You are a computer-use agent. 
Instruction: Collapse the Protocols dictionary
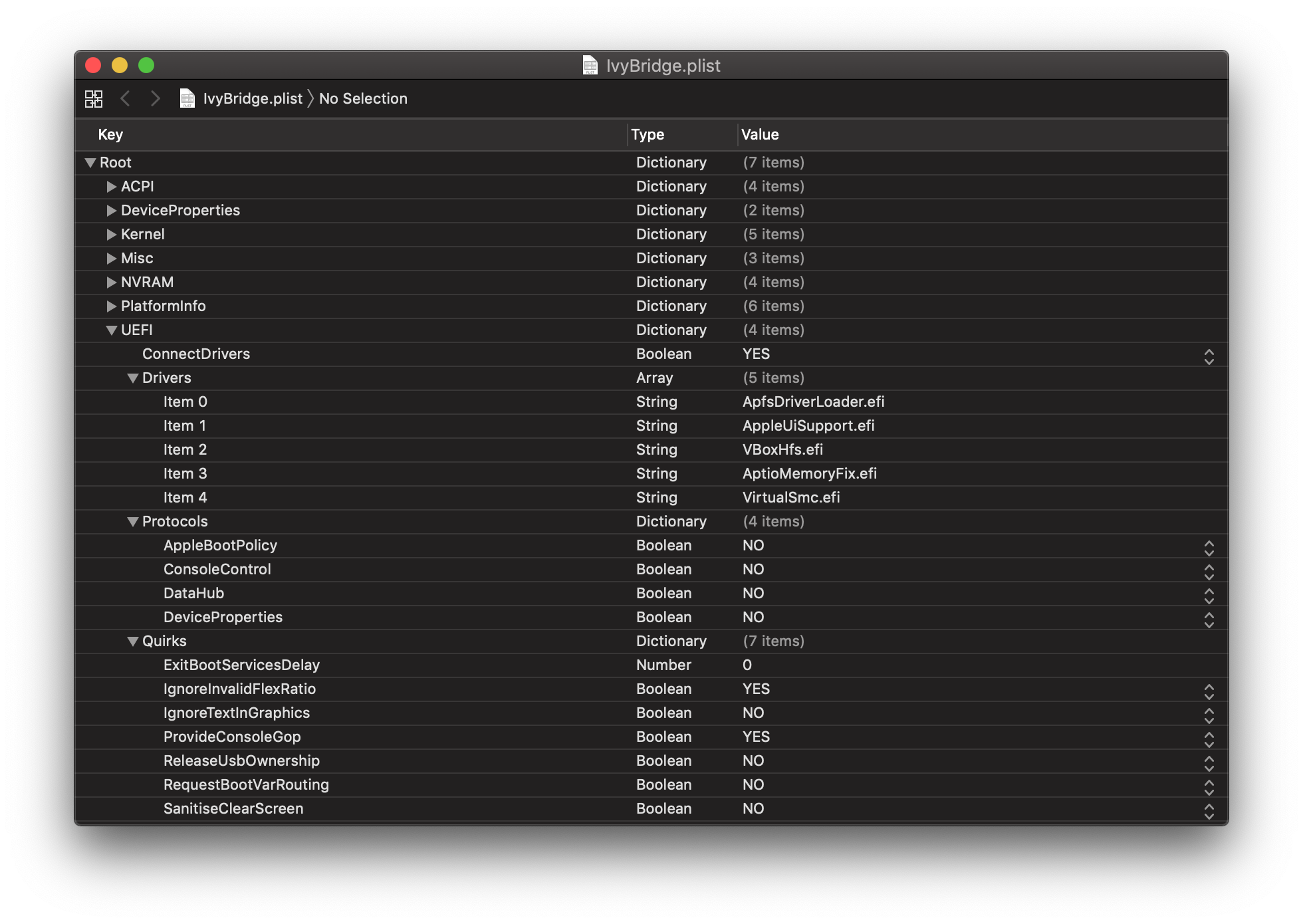(133, 522)
